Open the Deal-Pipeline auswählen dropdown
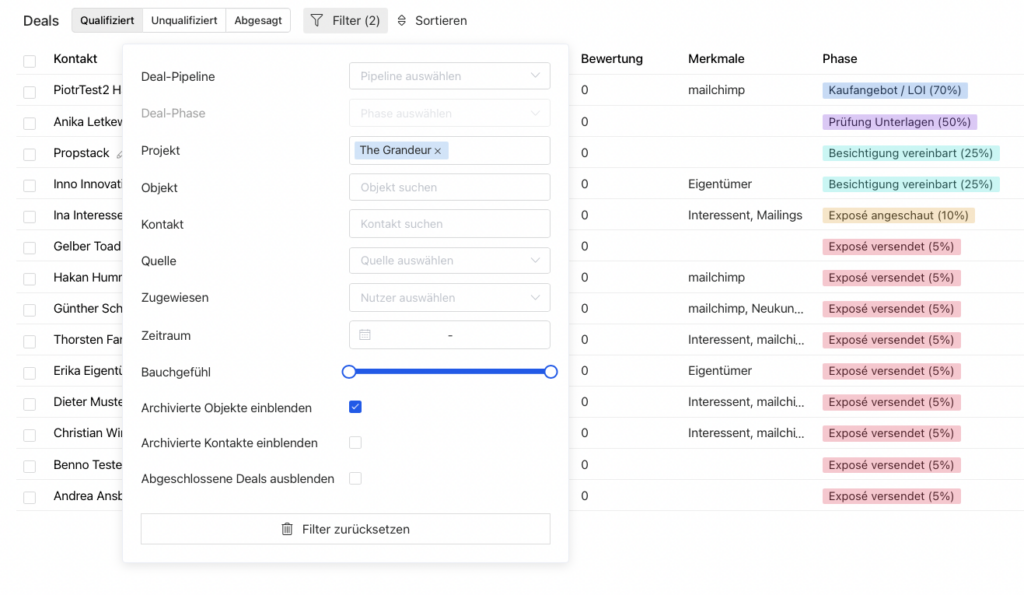The image size is (1024, 595). click(x=449, y=75)
